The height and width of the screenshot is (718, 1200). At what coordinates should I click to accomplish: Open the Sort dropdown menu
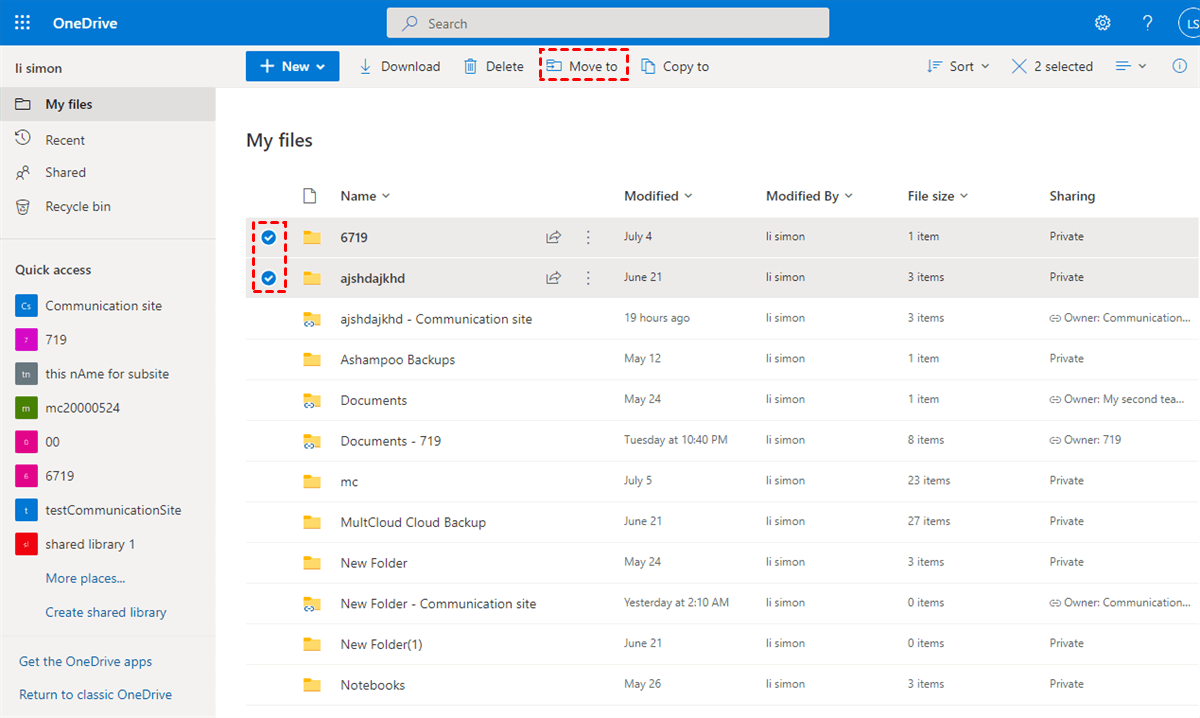(958, 66)
